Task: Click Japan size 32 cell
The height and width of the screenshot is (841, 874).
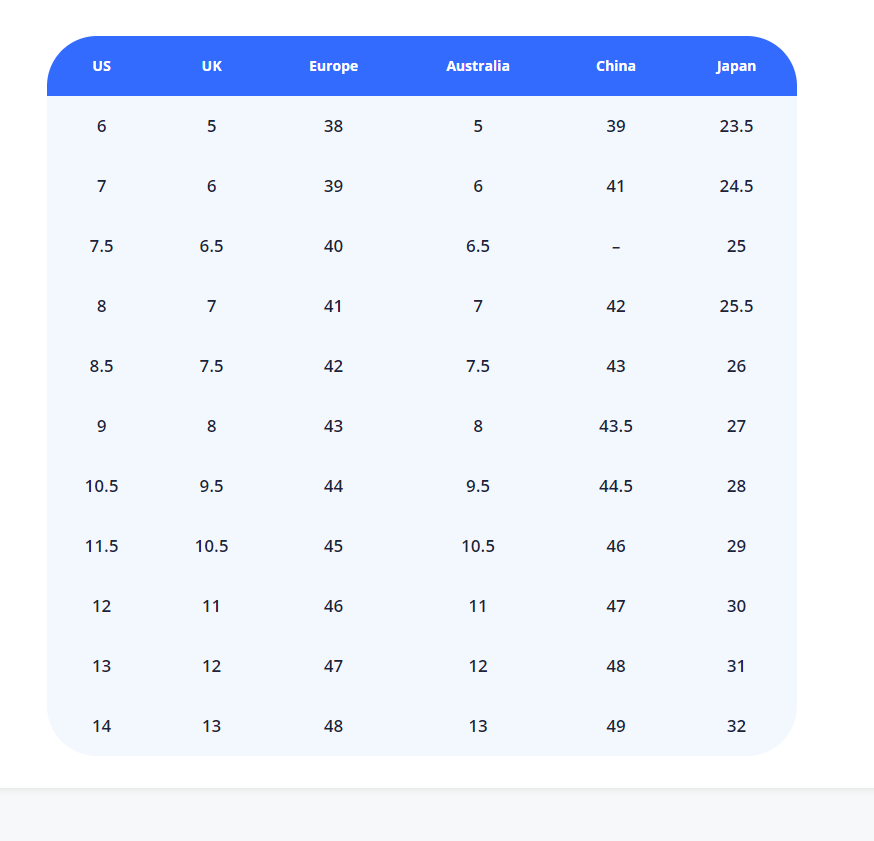Action: [x=736, y=726]
